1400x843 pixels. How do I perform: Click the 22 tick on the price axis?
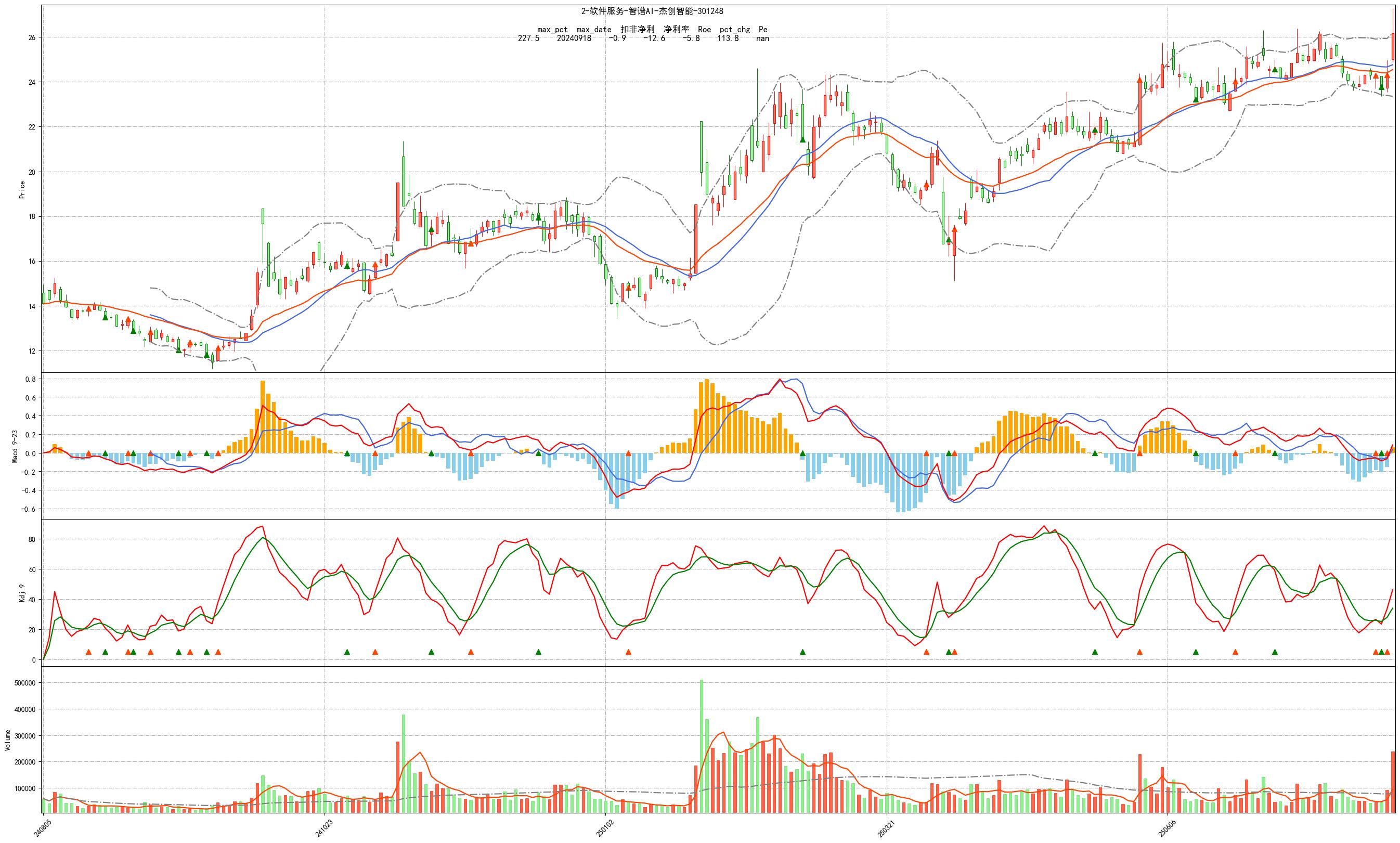tap(32, 127)
